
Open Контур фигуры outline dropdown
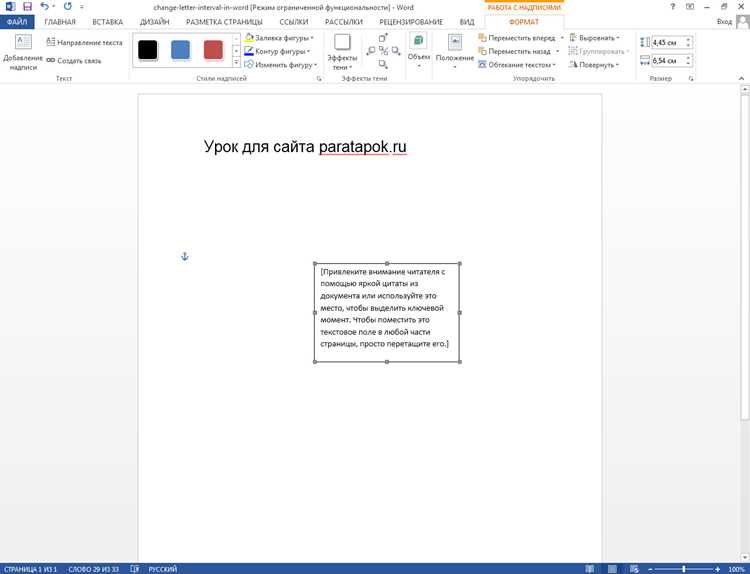click(277, 51)
